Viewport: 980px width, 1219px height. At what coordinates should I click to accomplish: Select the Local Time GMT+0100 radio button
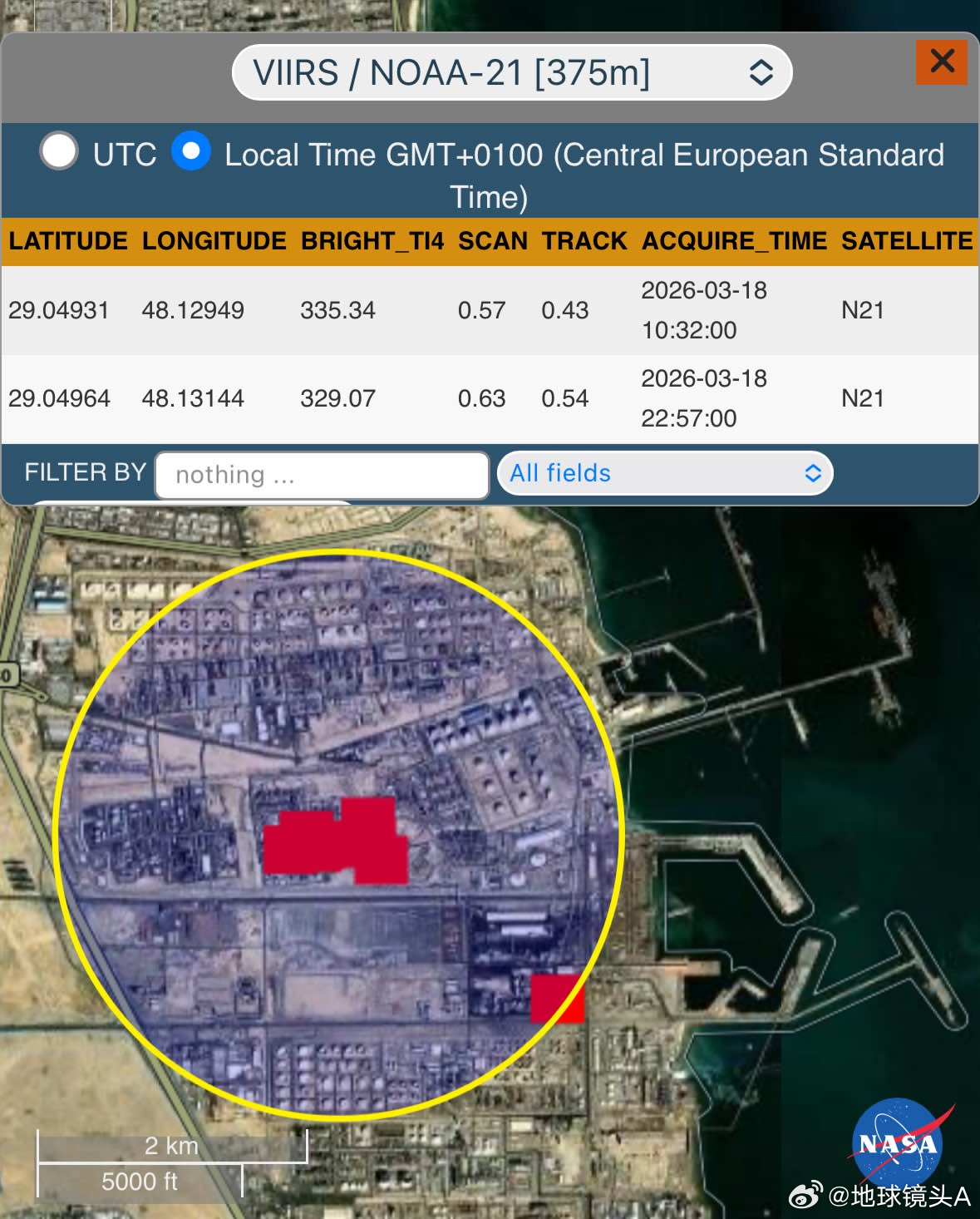click(x=190, y=151)
